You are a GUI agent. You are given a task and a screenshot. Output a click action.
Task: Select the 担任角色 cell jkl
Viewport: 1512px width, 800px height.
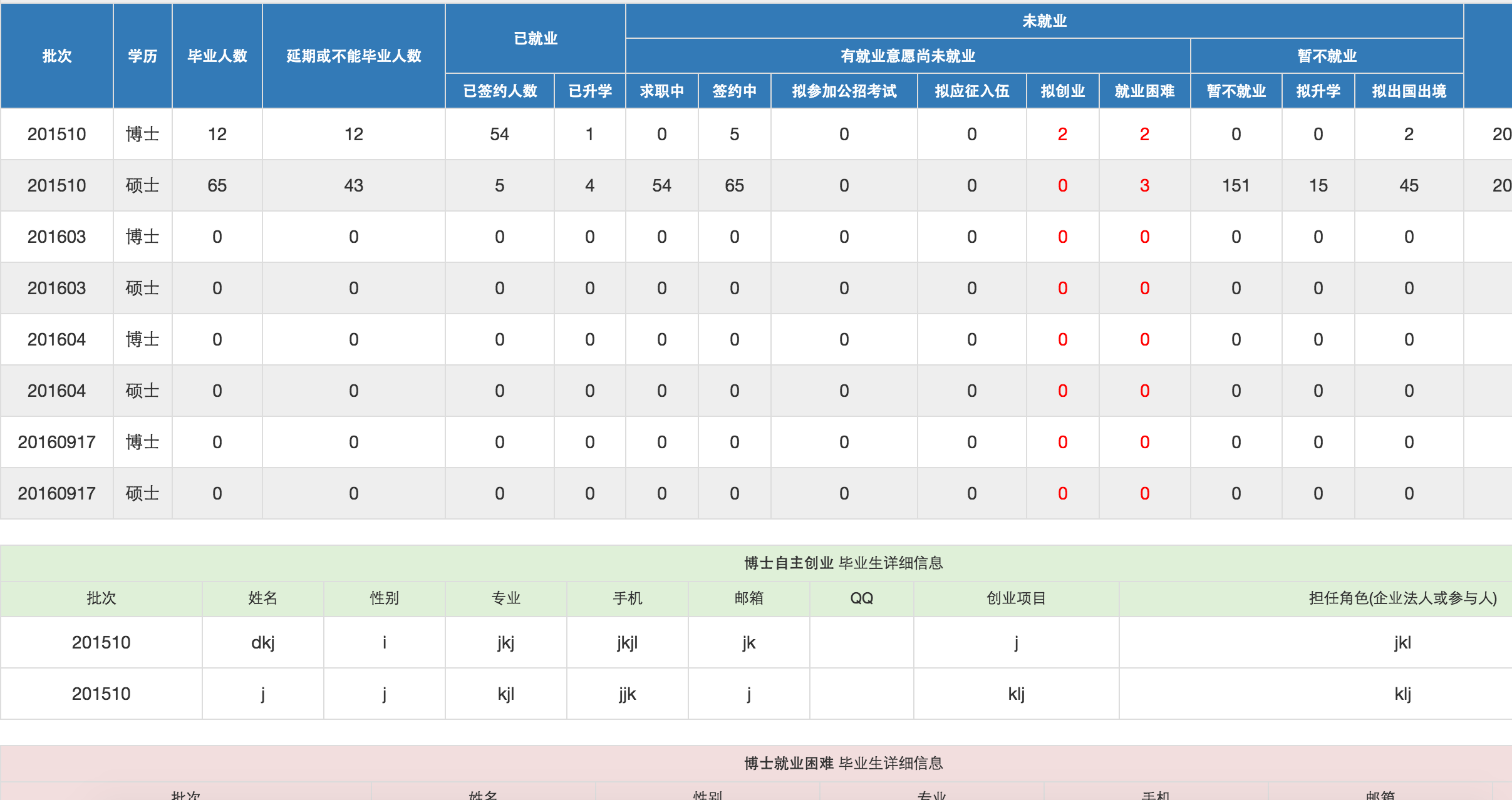click(1402, 642)
